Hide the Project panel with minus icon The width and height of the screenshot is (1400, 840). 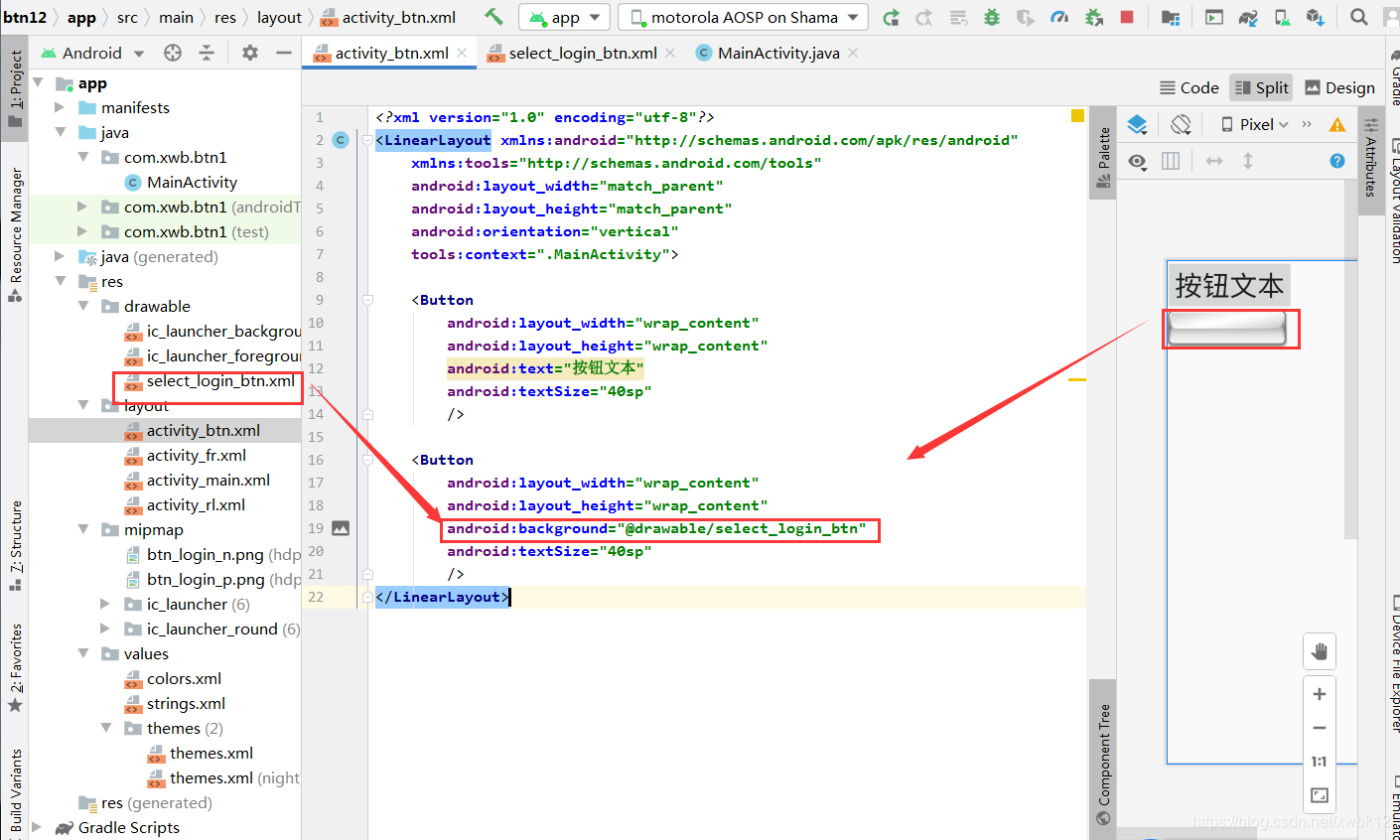point(284,53)
